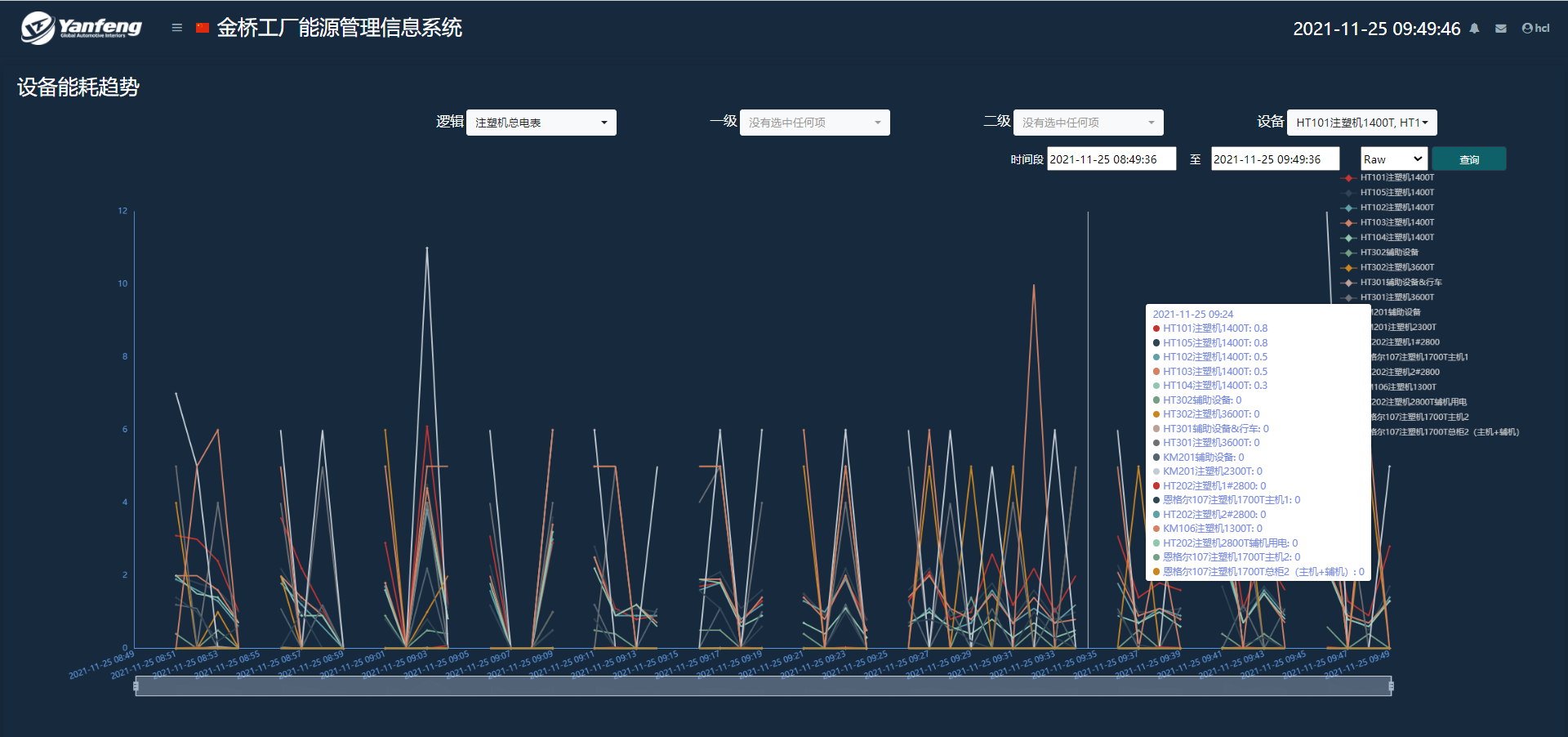Click the left handle of chart zoom slider
This screenshot has width=1568, height=737.
click(136, 686)
